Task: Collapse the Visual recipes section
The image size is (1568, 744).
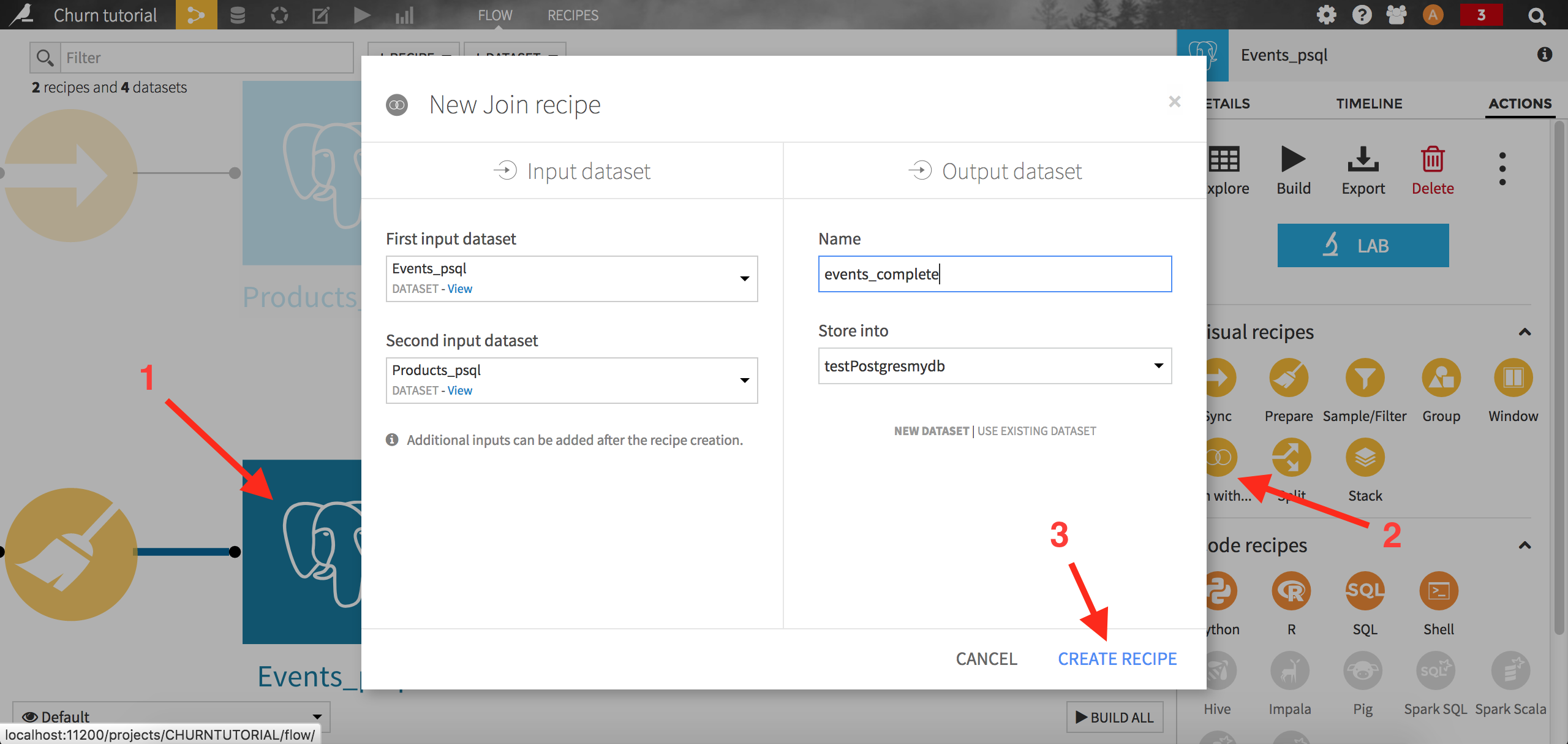Action: pos(1525,332)
